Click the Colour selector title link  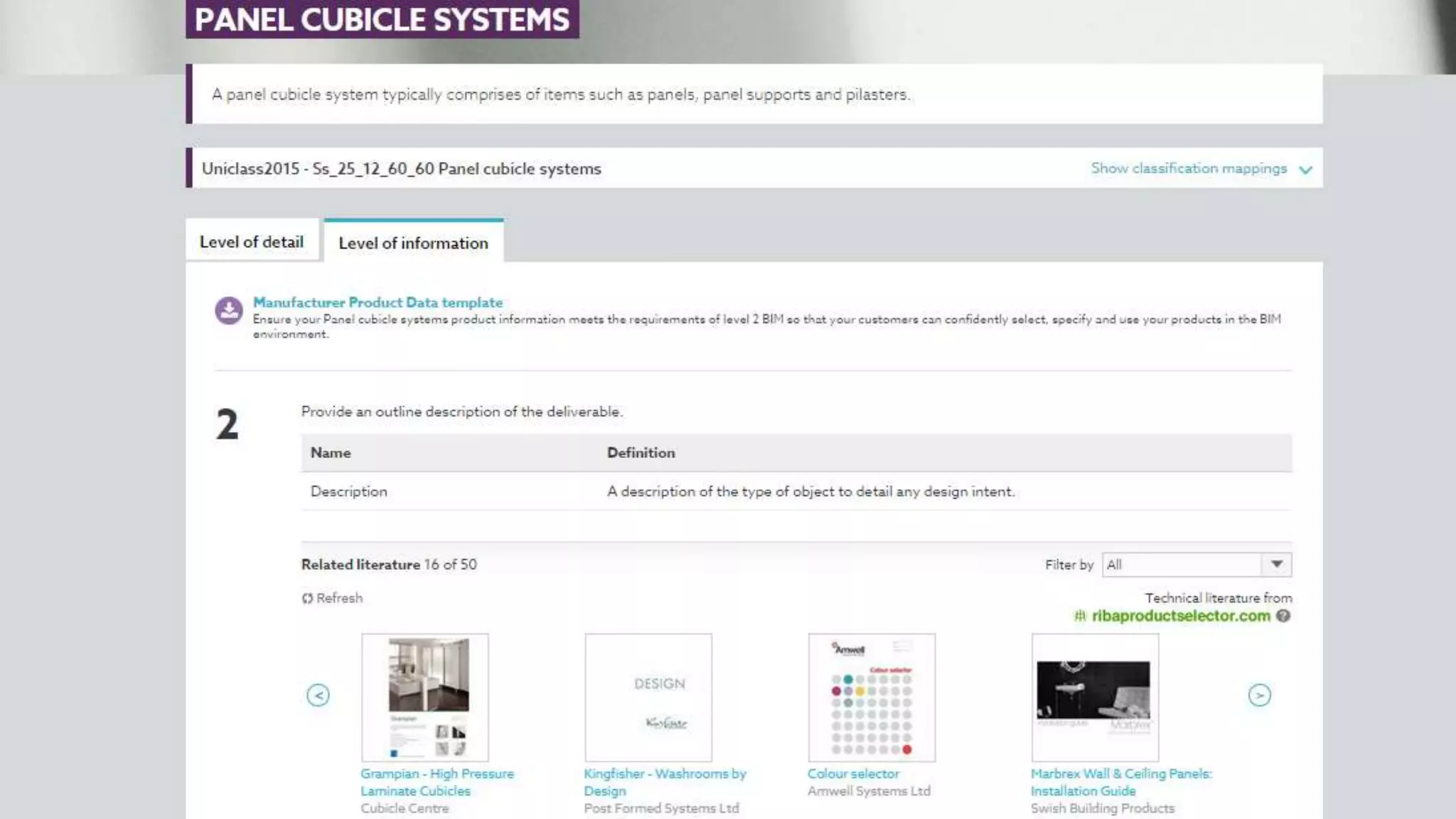pos(853,773)
